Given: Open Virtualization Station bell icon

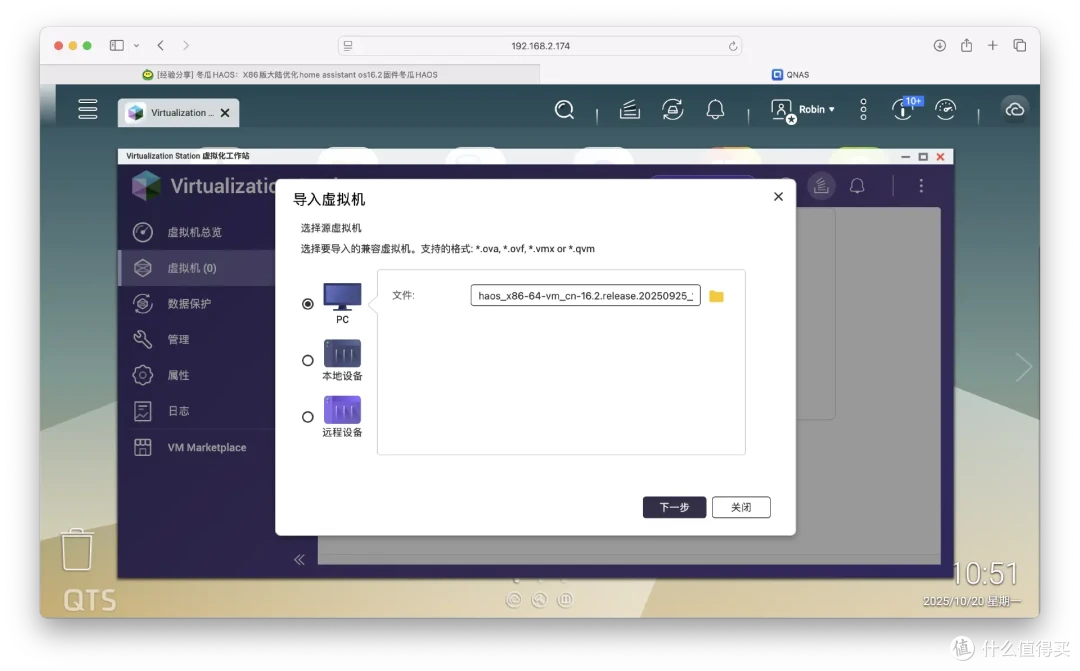Looking at the screenshot, I should click(857, 185).
